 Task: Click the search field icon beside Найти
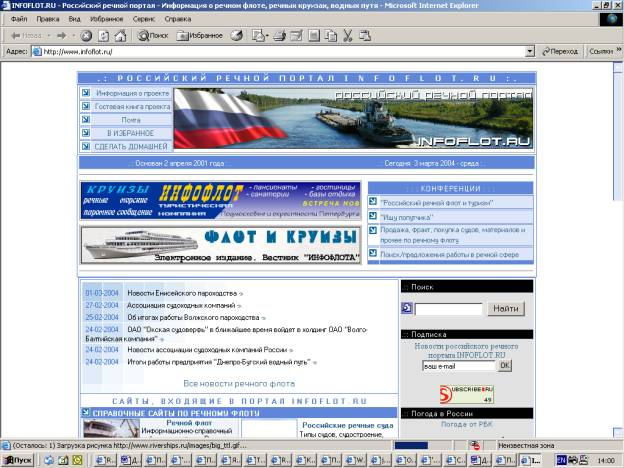pos(407,308)
